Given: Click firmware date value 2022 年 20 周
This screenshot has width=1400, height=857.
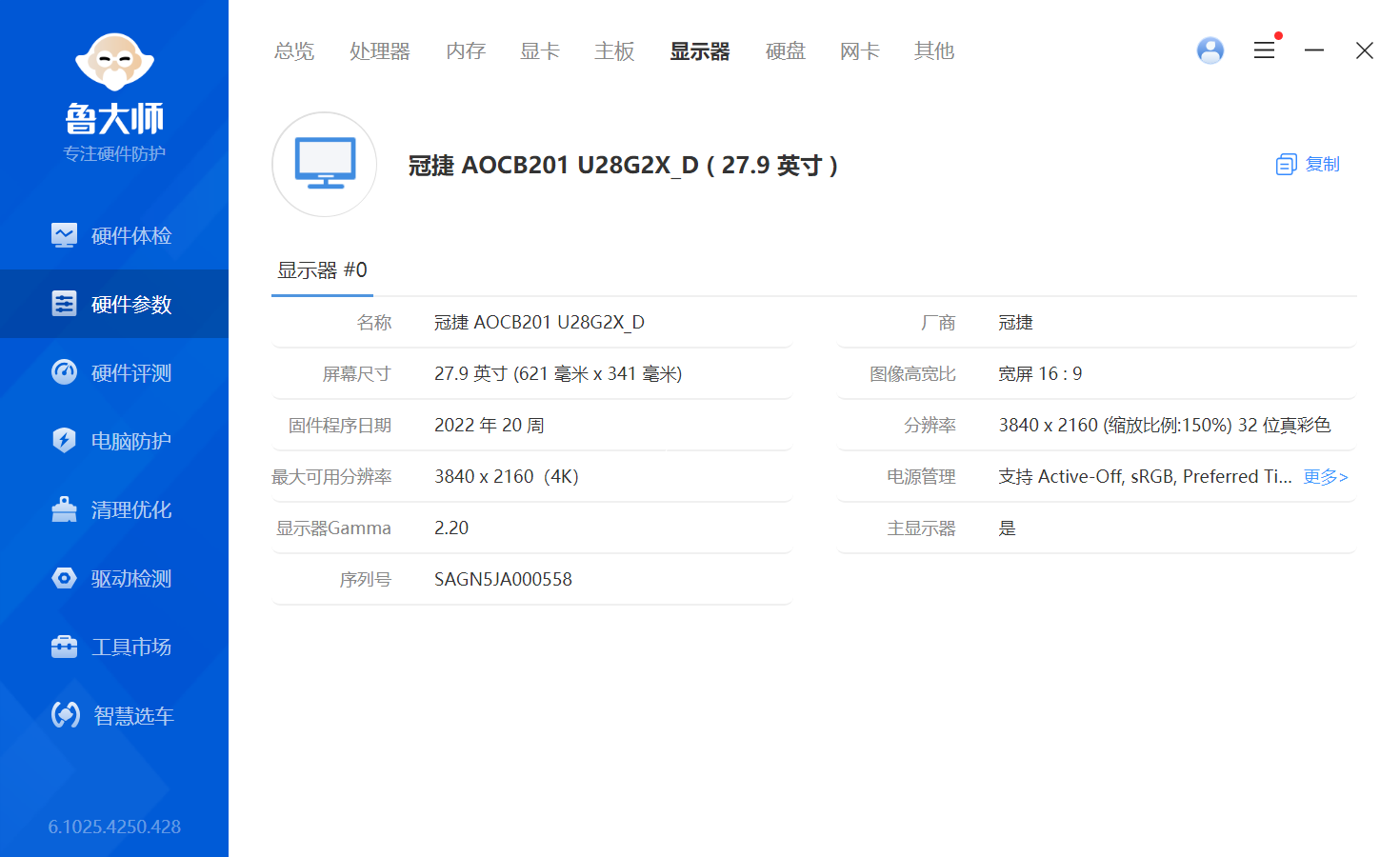Looking at the screenshot, I should 490,426.
